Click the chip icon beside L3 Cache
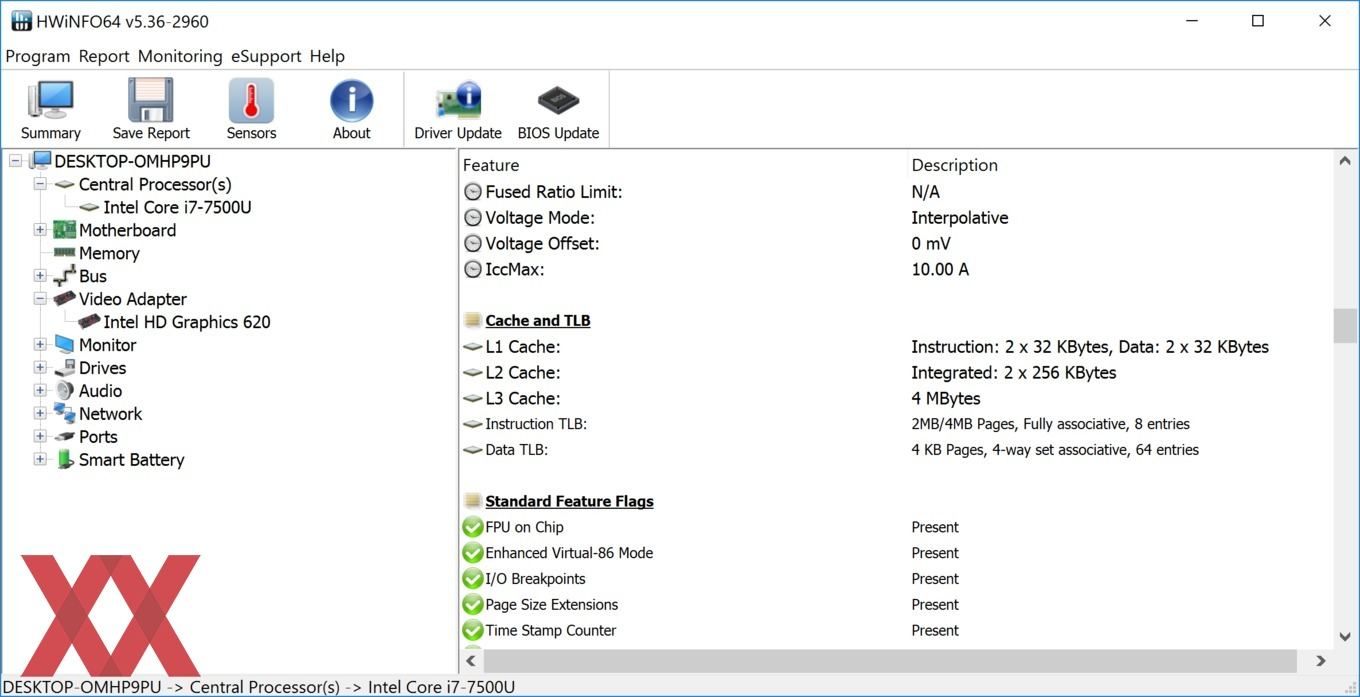The width and height of the screenshot is (1360, 697). coord(473,399)
